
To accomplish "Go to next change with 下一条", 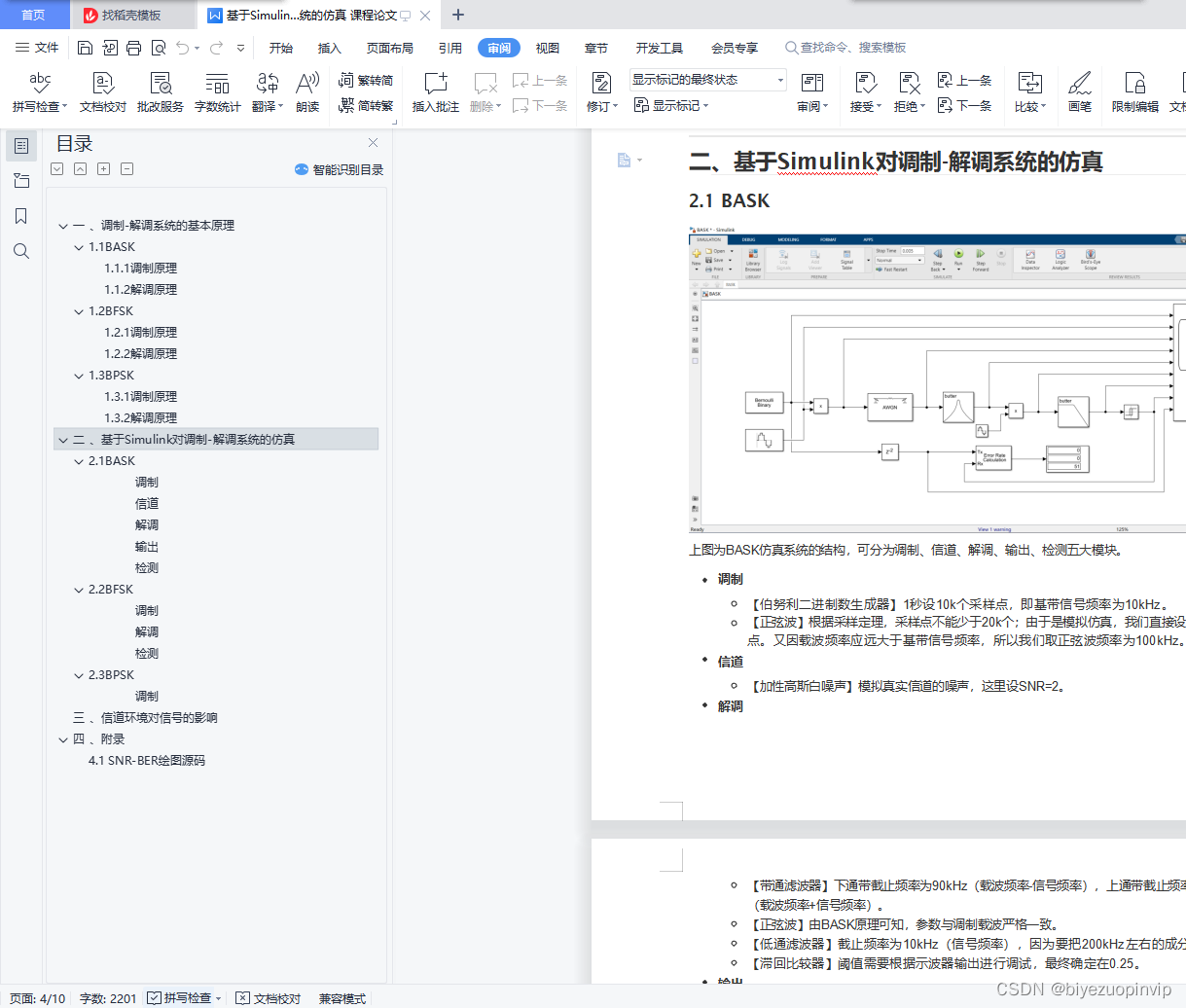I will click(x=964, y=105).
